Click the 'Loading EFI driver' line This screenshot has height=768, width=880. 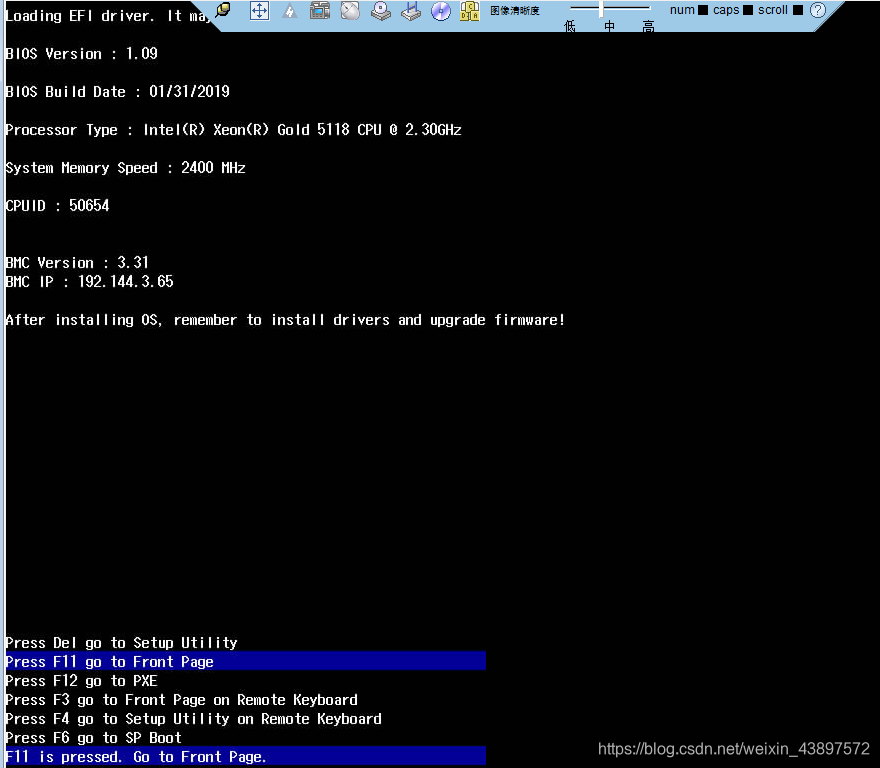pyautogui.click(x=107, y=16)
